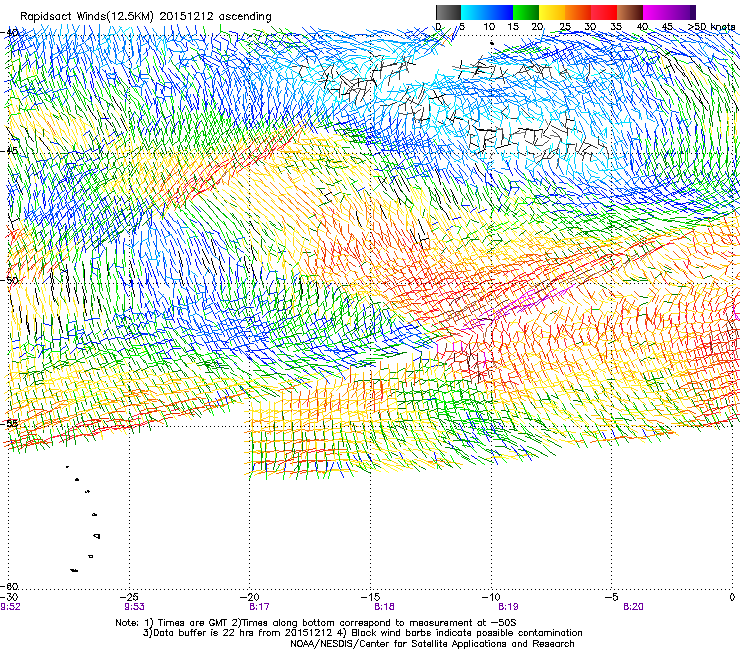Click the magenta 40–45 knots legend segment
Viewport: 740px width, 650px height.
[x=656, y=12]
